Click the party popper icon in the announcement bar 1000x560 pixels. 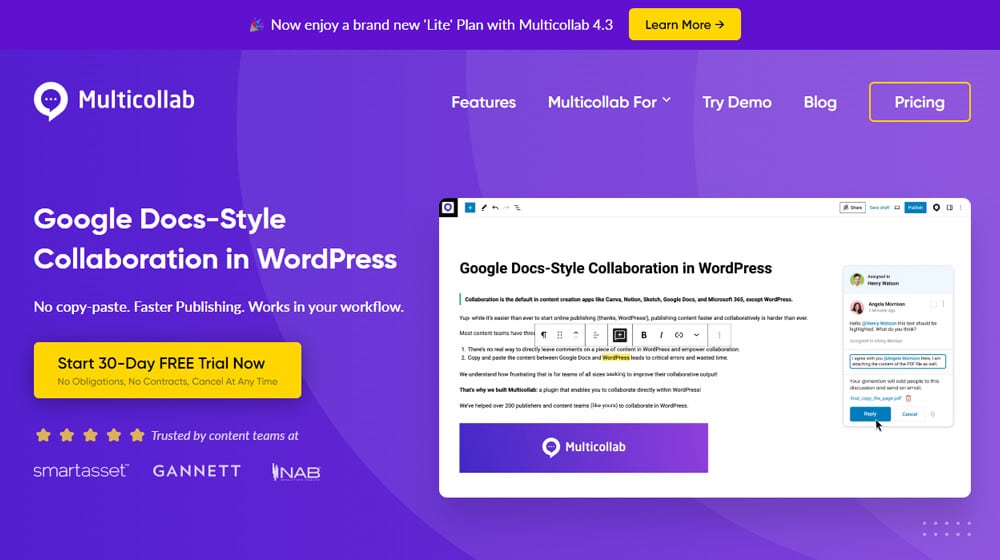[x=256, y=25]
